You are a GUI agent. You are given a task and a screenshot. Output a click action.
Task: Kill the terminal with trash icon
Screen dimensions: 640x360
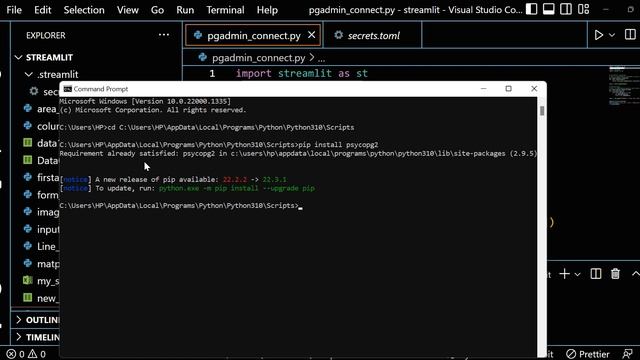click(x=615, y=274)
